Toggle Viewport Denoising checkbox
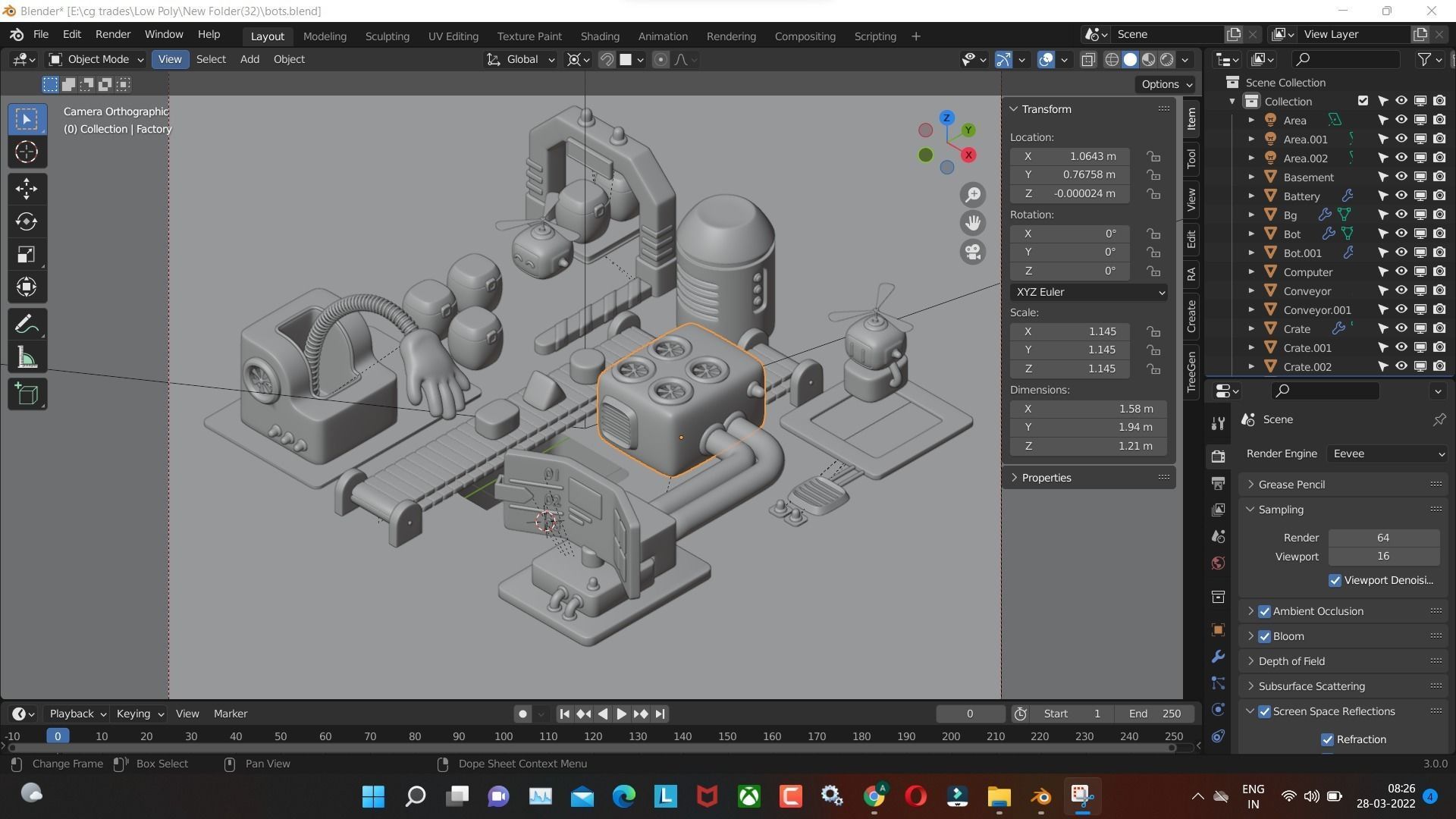Viewport: 1456px width, 819px height. tap(1335, 580)
